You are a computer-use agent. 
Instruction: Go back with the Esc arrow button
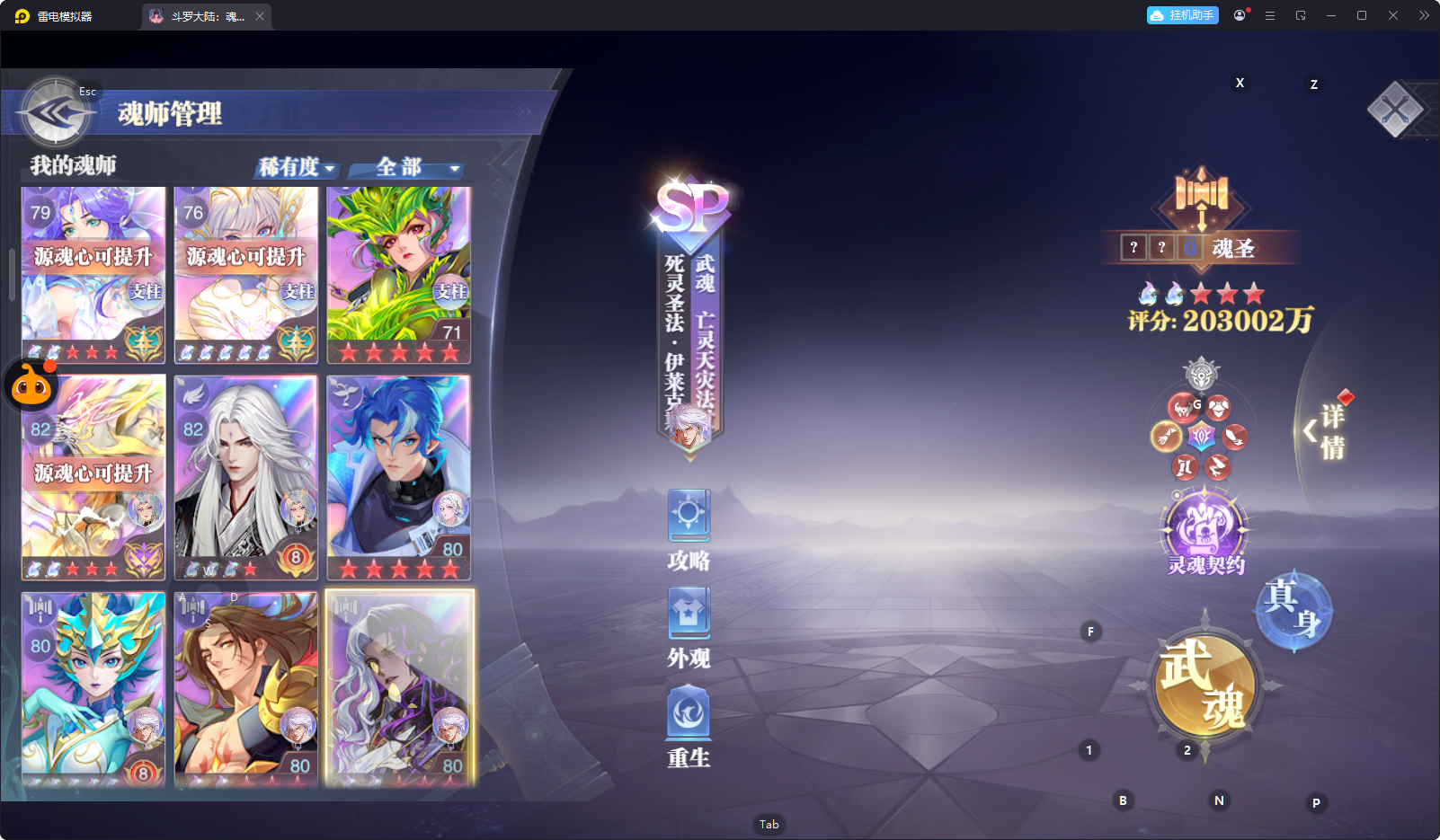(56, 112)
